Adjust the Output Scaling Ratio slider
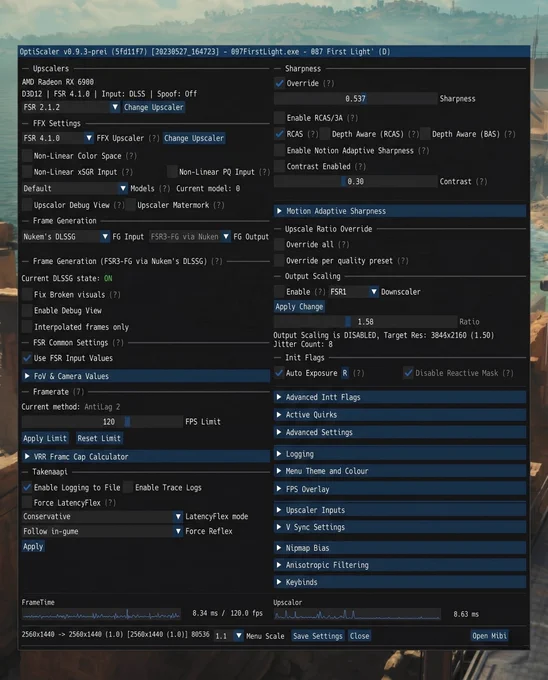Image resolution: width=548 pixels, height=680 pixels. pos(365,321)
